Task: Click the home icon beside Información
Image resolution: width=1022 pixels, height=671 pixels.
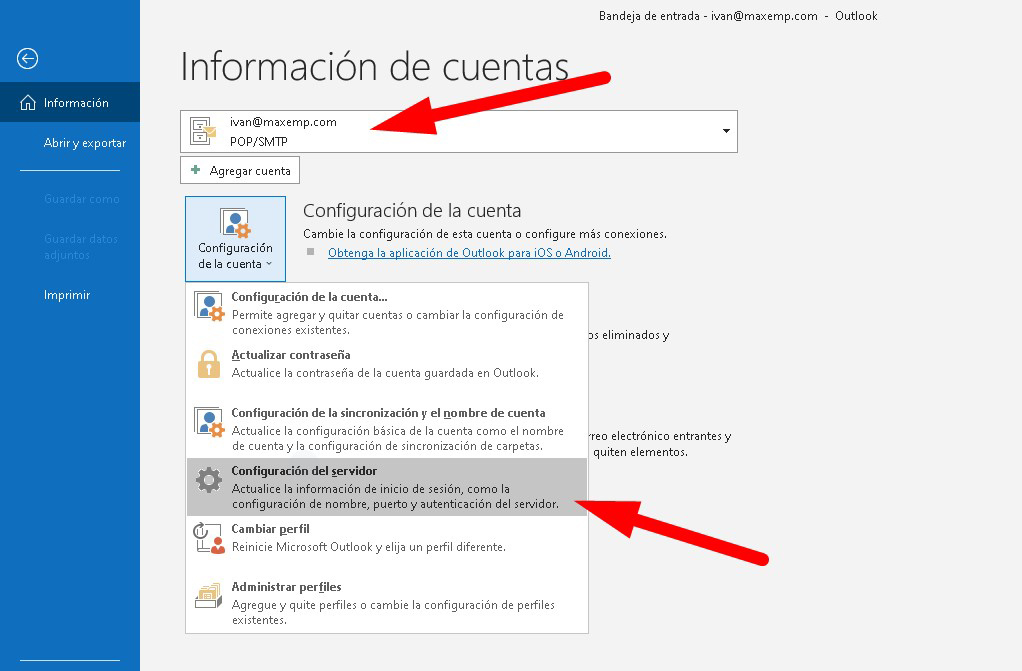Action: (x=28, y=103)
